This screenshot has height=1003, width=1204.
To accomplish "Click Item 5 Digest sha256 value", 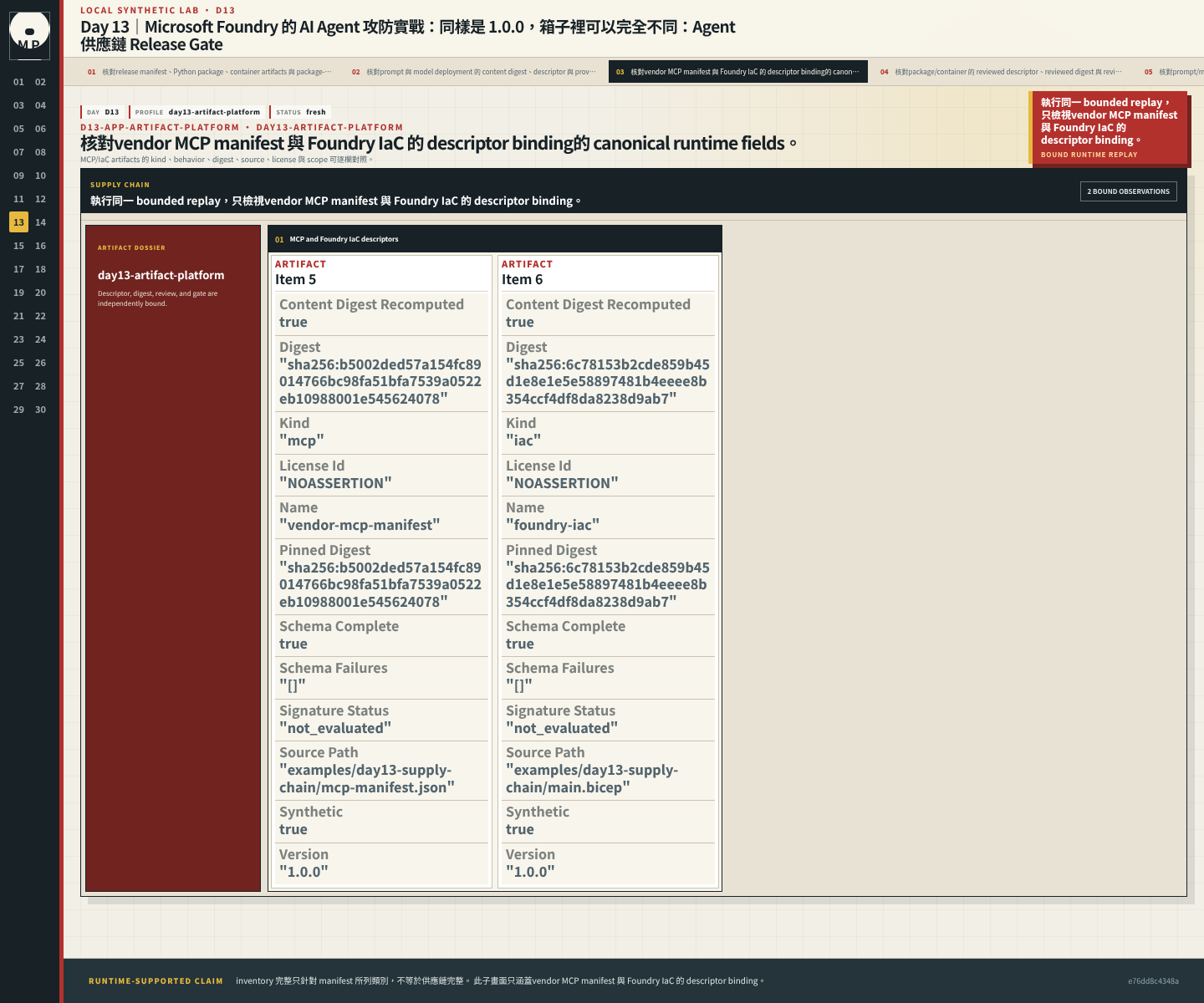I will coord(380,381).
